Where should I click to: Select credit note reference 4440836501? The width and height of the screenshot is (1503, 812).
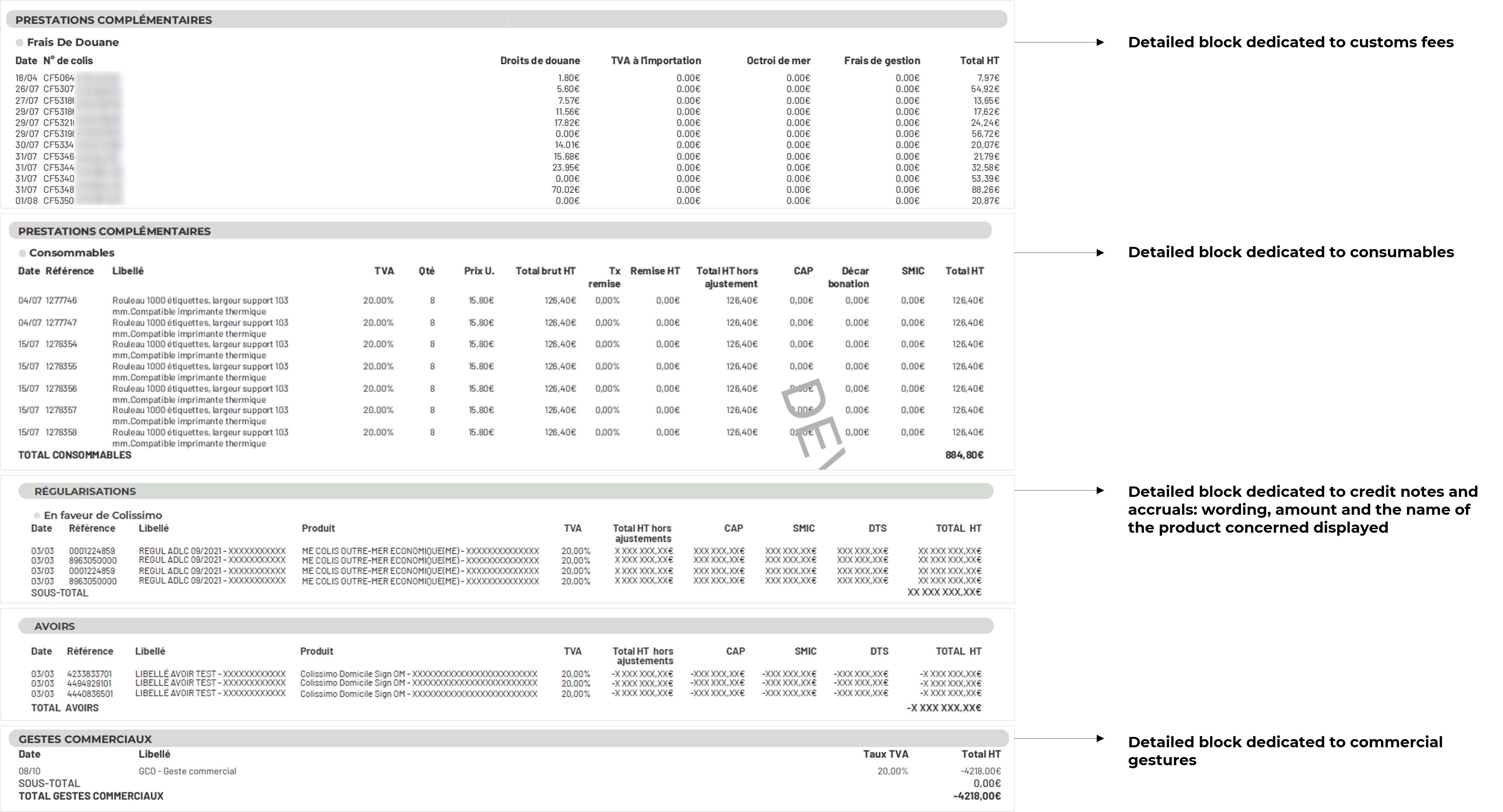[90, 694]
